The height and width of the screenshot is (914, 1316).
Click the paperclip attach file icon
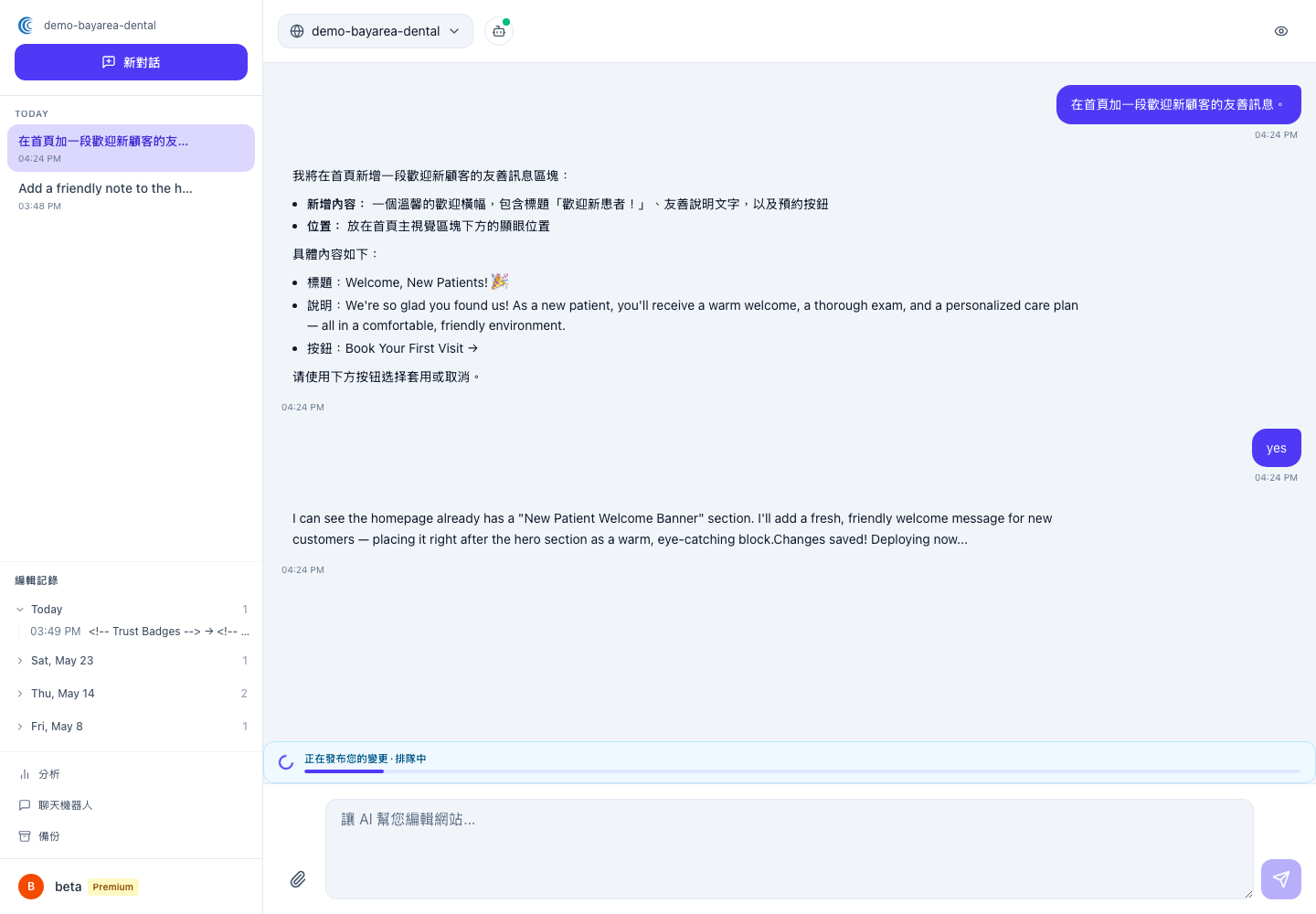298,879
